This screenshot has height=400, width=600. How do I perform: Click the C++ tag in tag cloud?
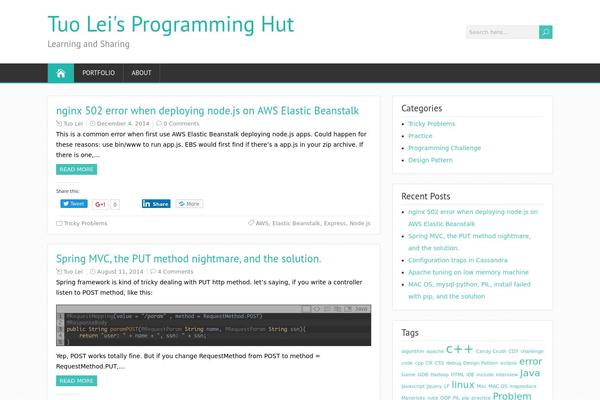(459, 349)
